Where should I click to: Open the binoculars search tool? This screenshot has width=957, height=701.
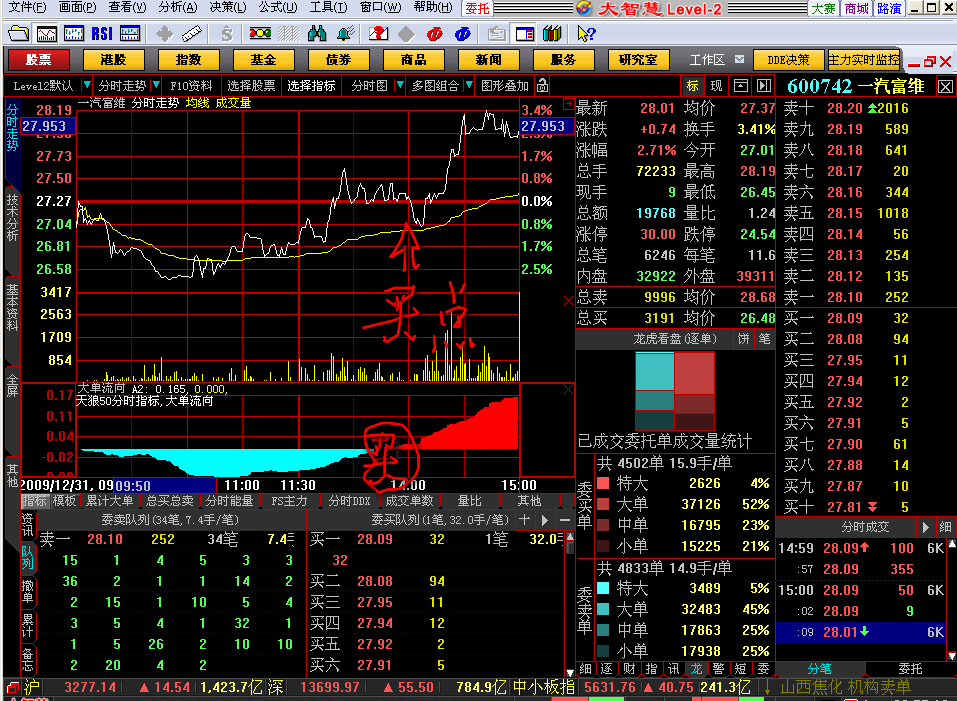(x=317, y=34)
